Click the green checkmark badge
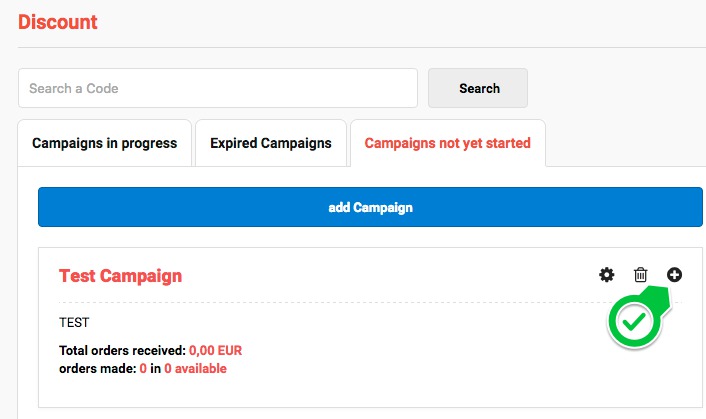706x419 pixels. pyautogui.click(x=634, y=322)
